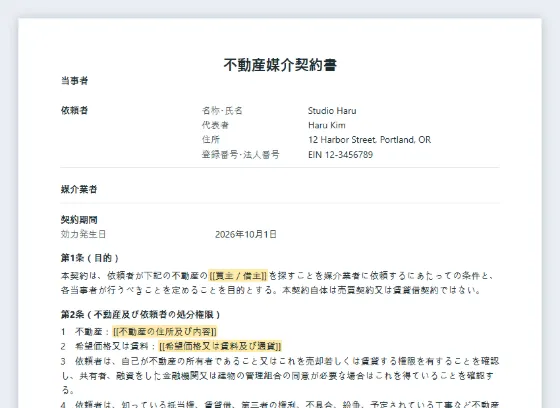Select the [[不動産の住所及び内容]] placeholder
The width and height of the screenshot is (560, 408).
165,332
